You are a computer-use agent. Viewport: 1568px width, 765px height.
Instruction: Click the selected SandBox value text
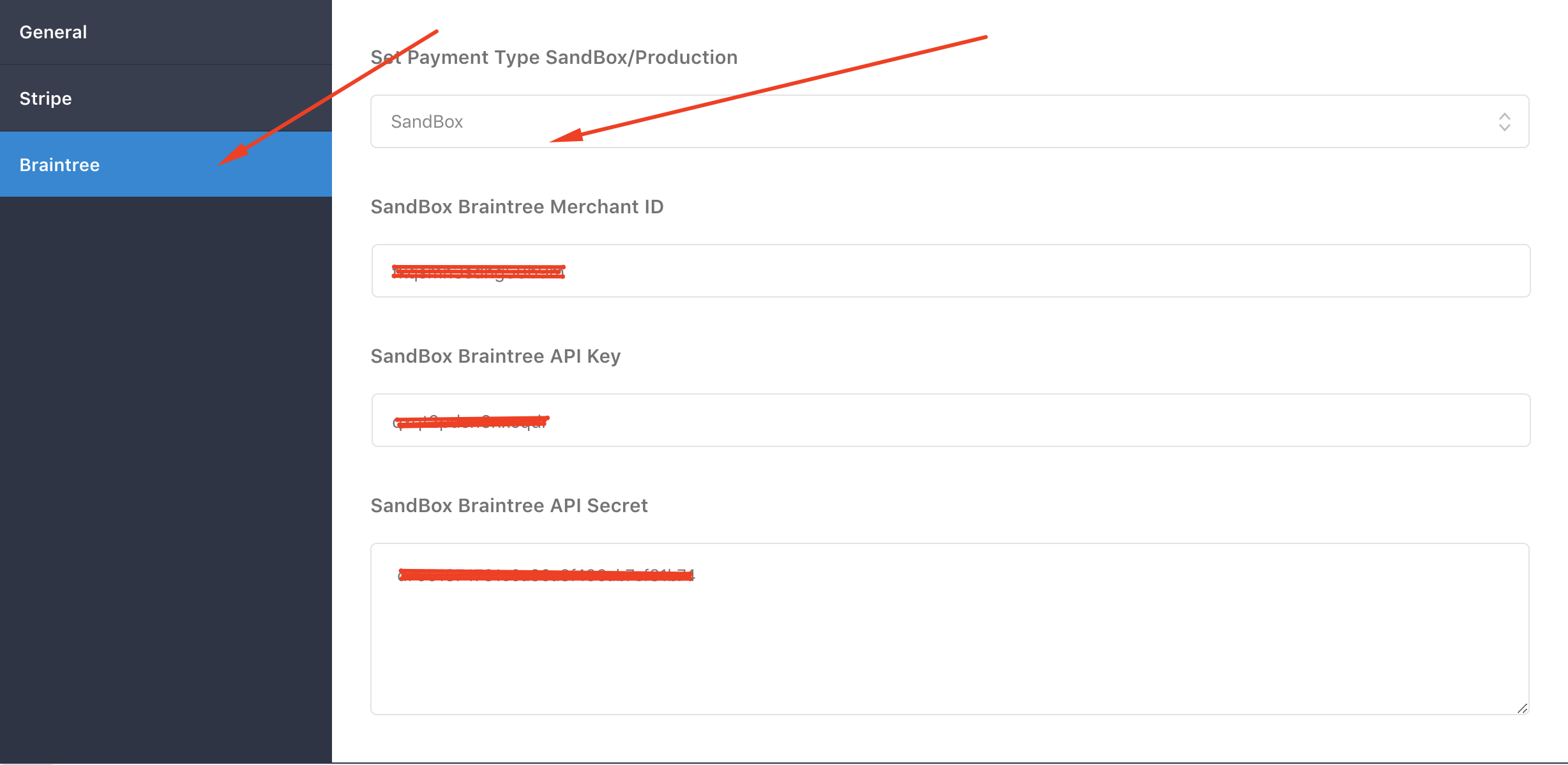click(x=426, y=121)
